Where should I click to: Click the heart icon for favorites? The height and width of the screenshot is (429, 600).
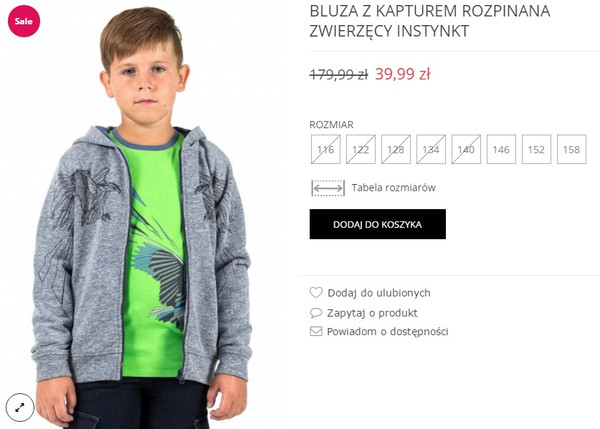click(316, 293)
